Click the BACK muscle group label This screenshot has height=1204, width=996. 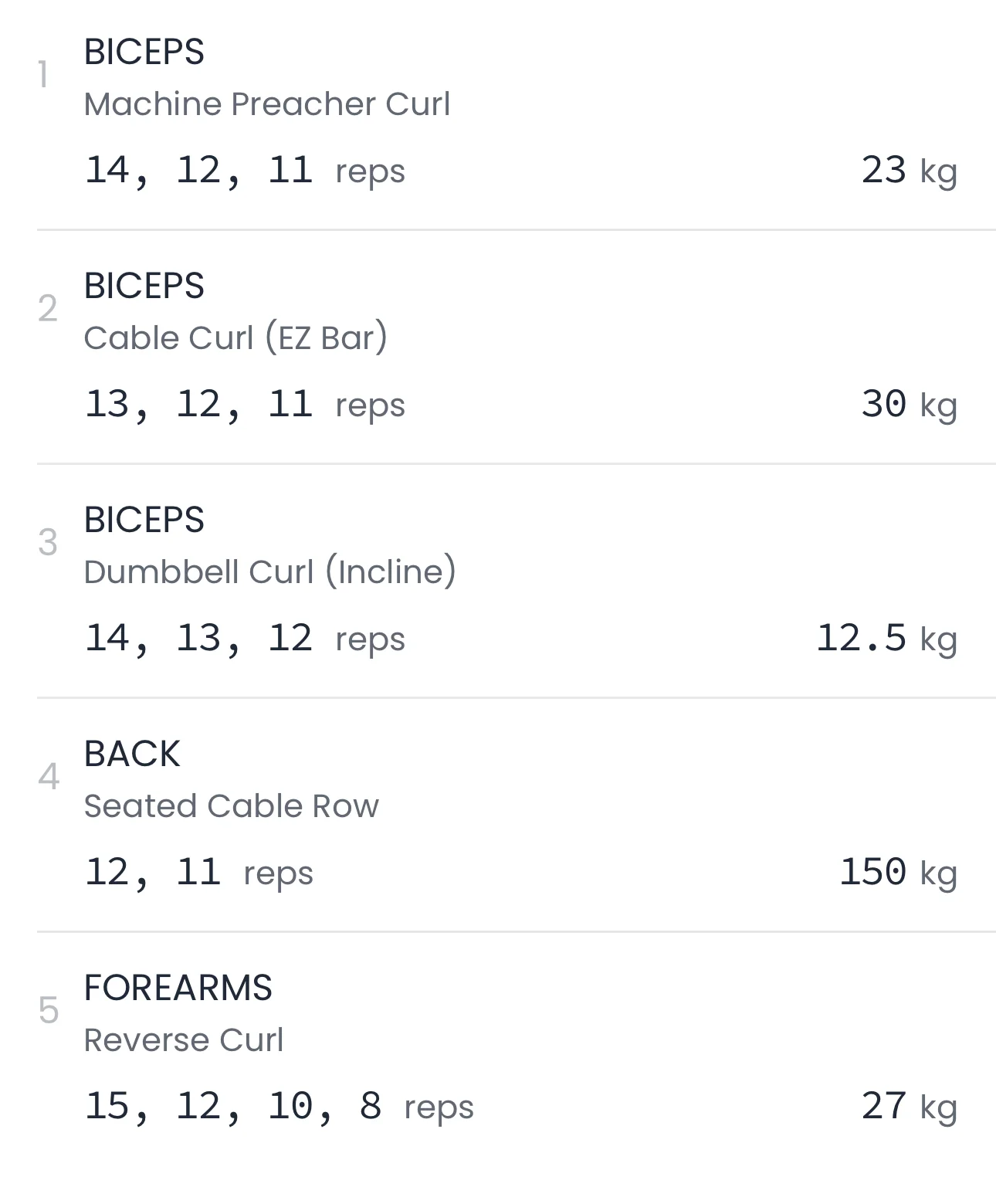tap(132, 754)
